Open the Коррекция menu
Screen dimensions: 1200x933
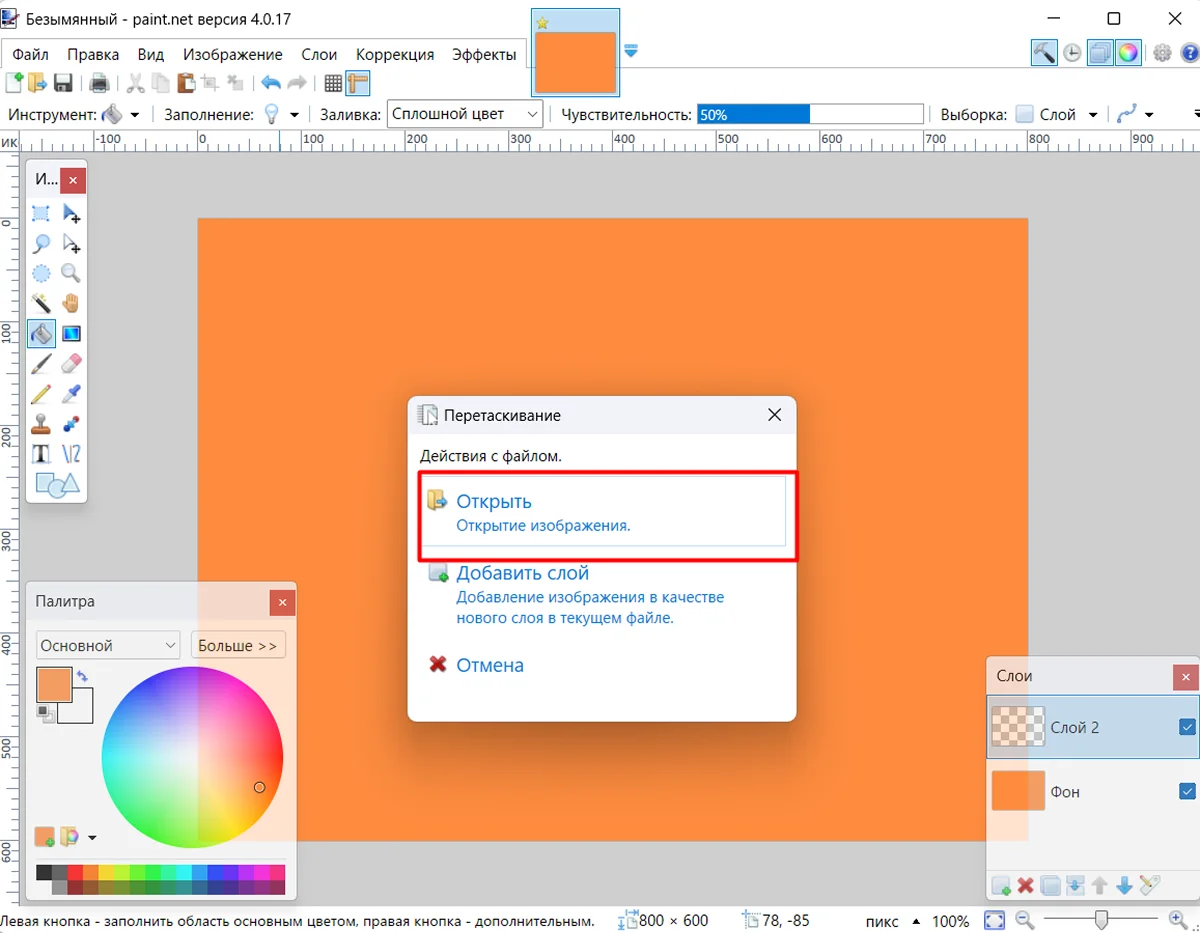(x=395, y=54)
